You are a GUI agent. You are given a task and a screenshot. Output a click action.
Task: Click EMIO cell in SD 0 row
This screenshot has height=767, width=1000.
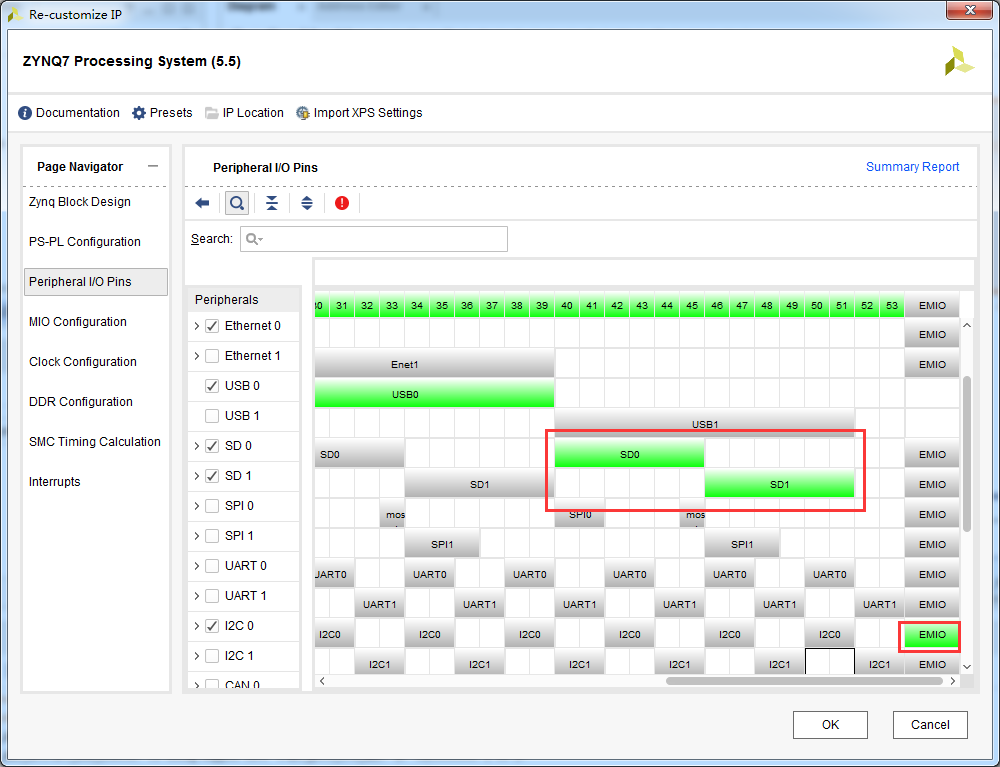932,454
